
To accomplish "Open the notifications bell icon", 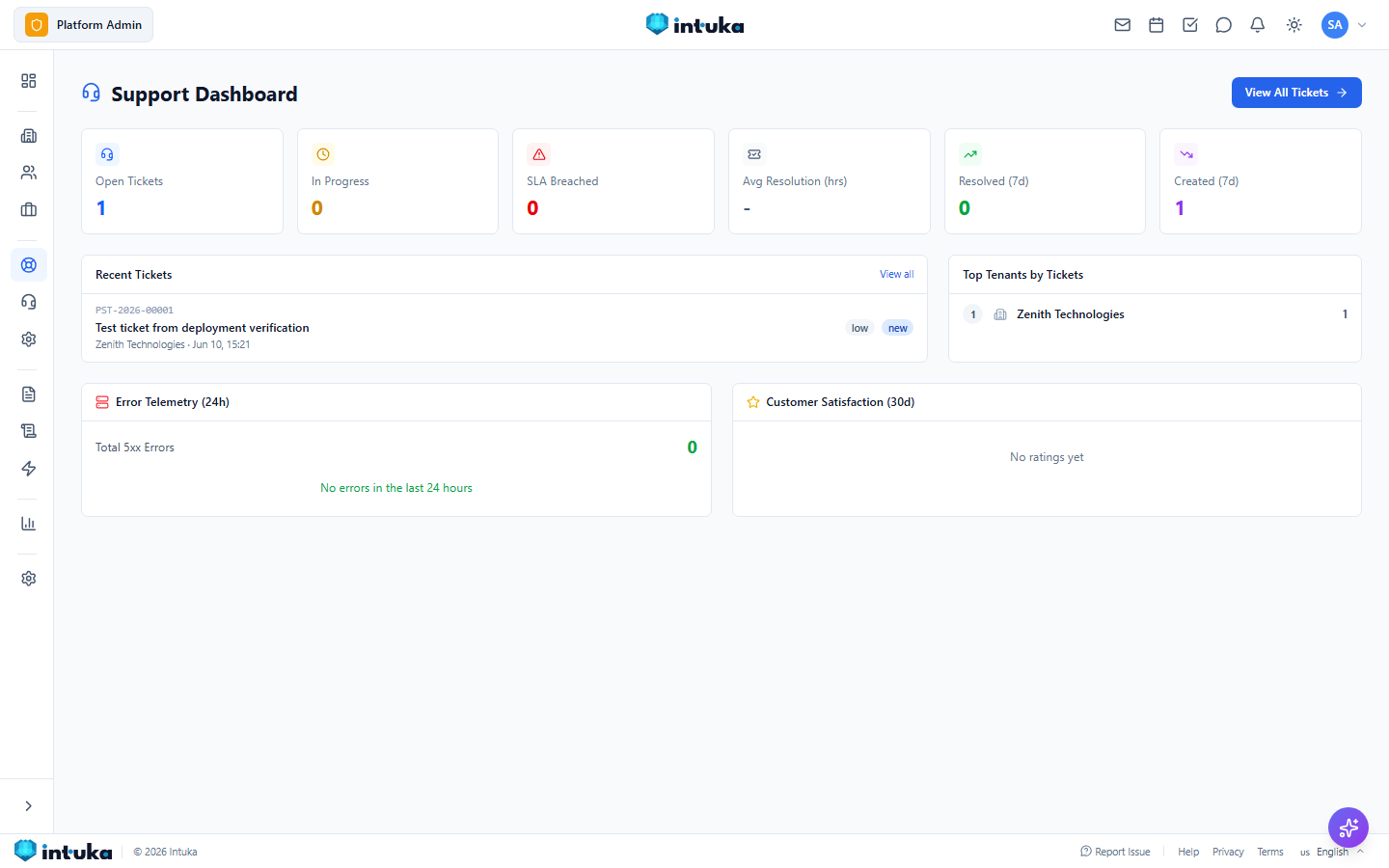I will point(1257,25).
